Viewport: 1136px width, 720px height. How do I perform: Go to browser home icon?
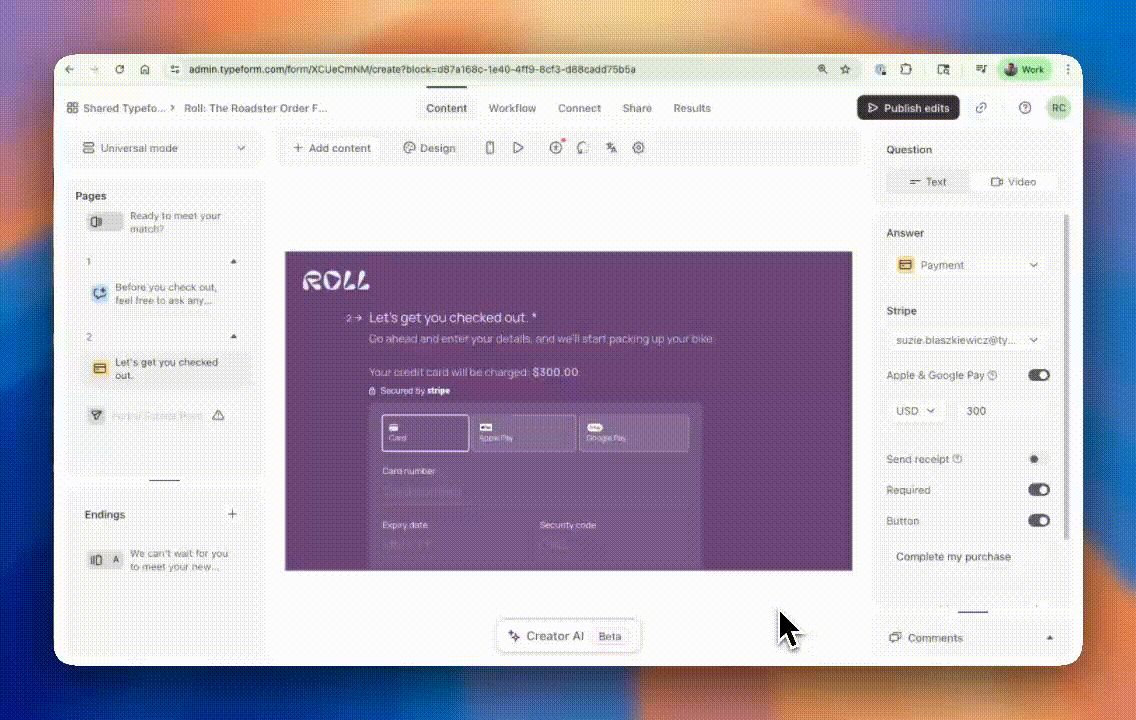click(145, 70)
